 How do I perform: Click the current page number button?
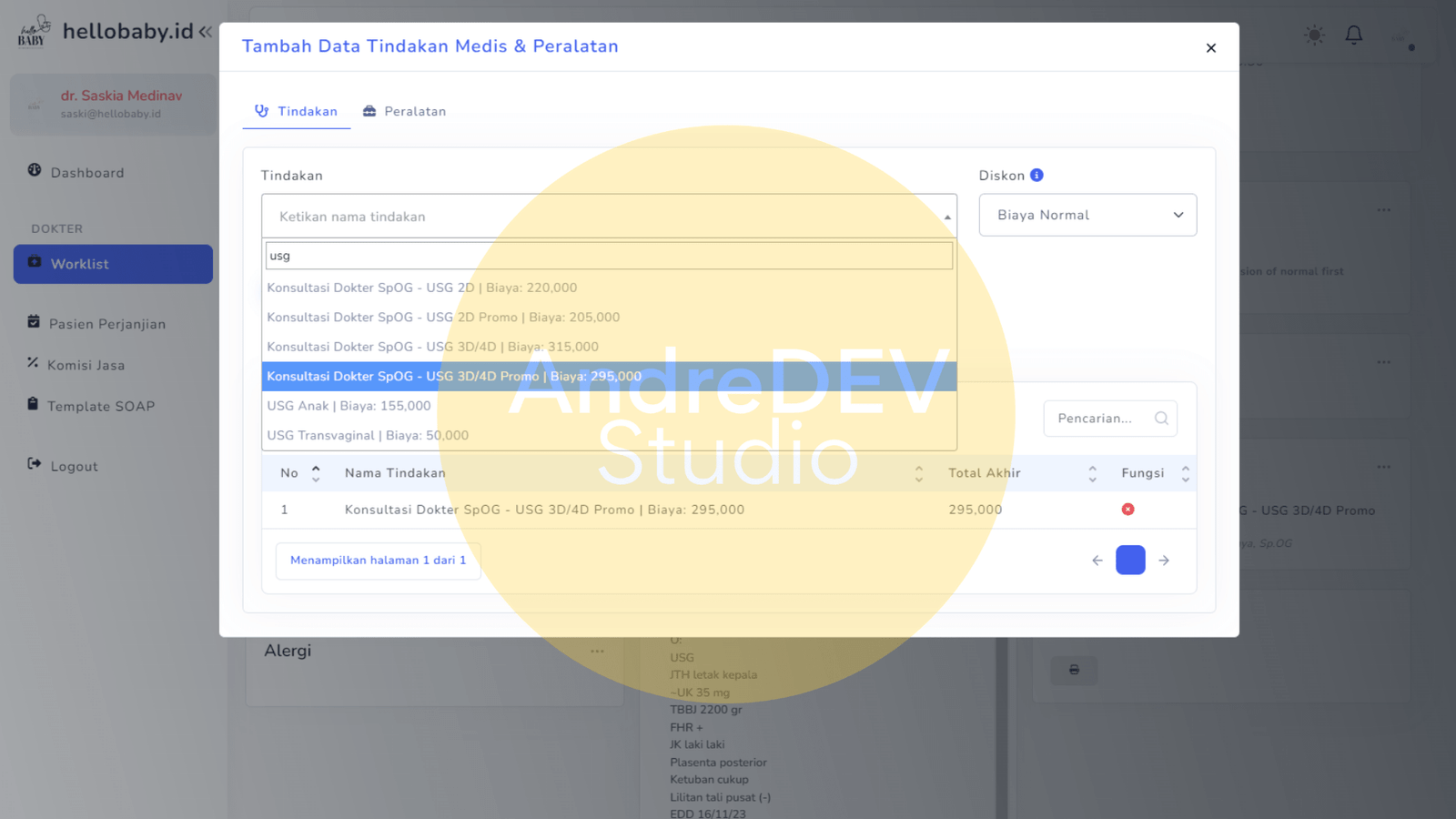tap(1130, 561)
